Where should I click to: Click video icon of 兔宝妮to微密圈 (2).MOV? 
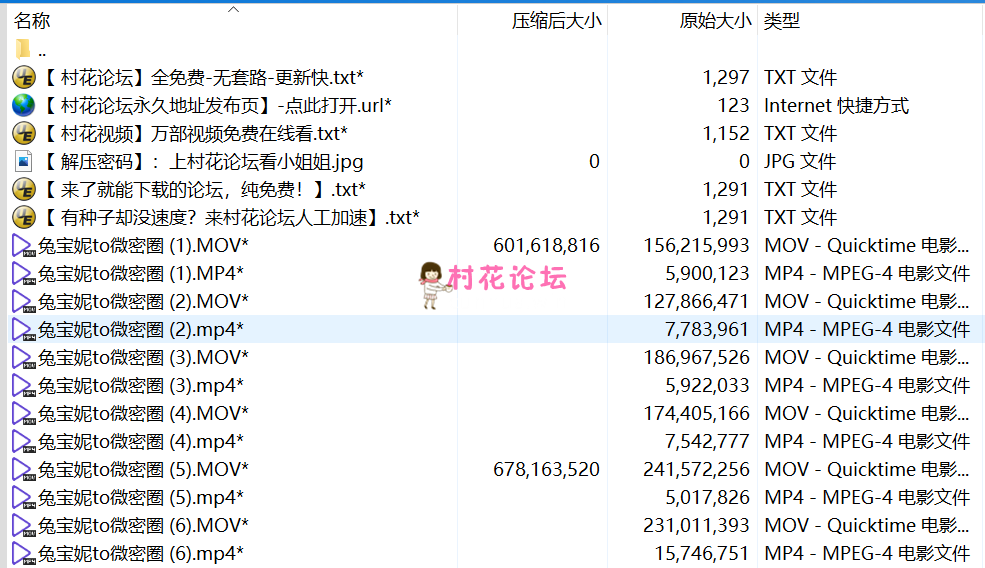point(23,302)
